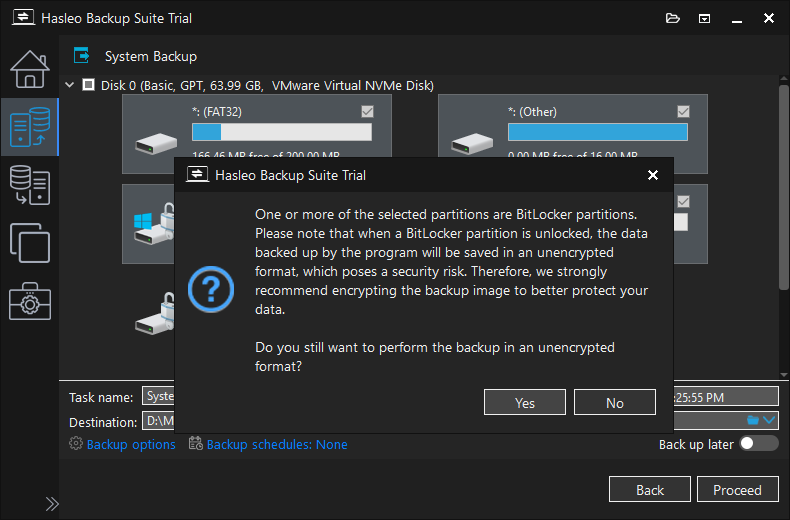The image size is (790, 520).
Task: Collapse the Disk 0 tree chevron
Action: coord(70,85)
